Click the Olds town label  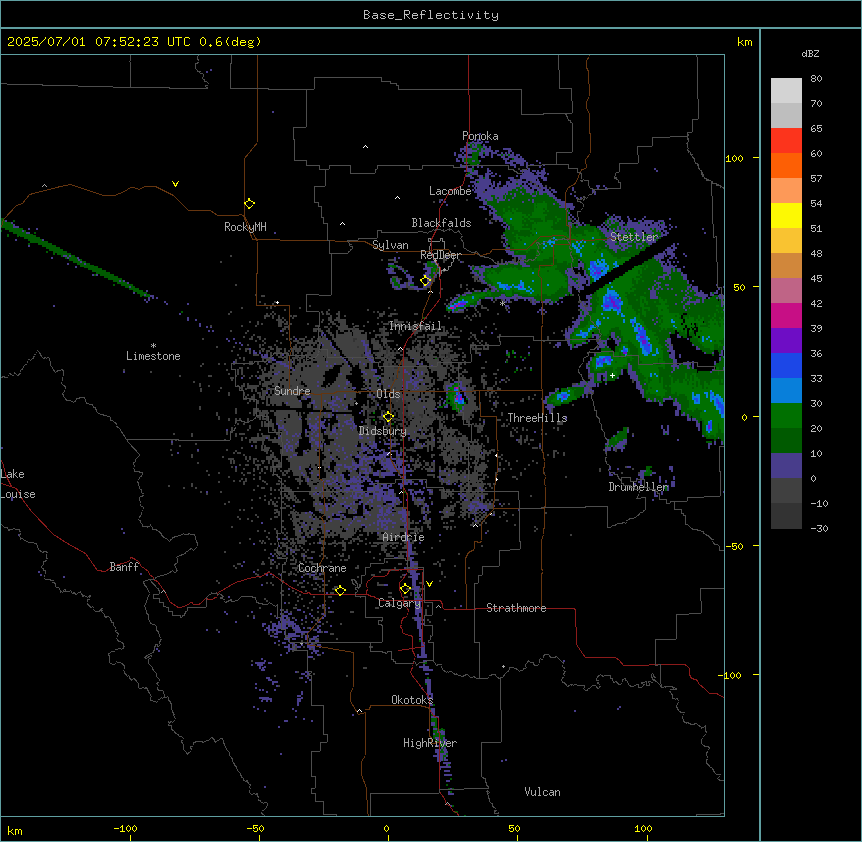(x=388, y=394)
